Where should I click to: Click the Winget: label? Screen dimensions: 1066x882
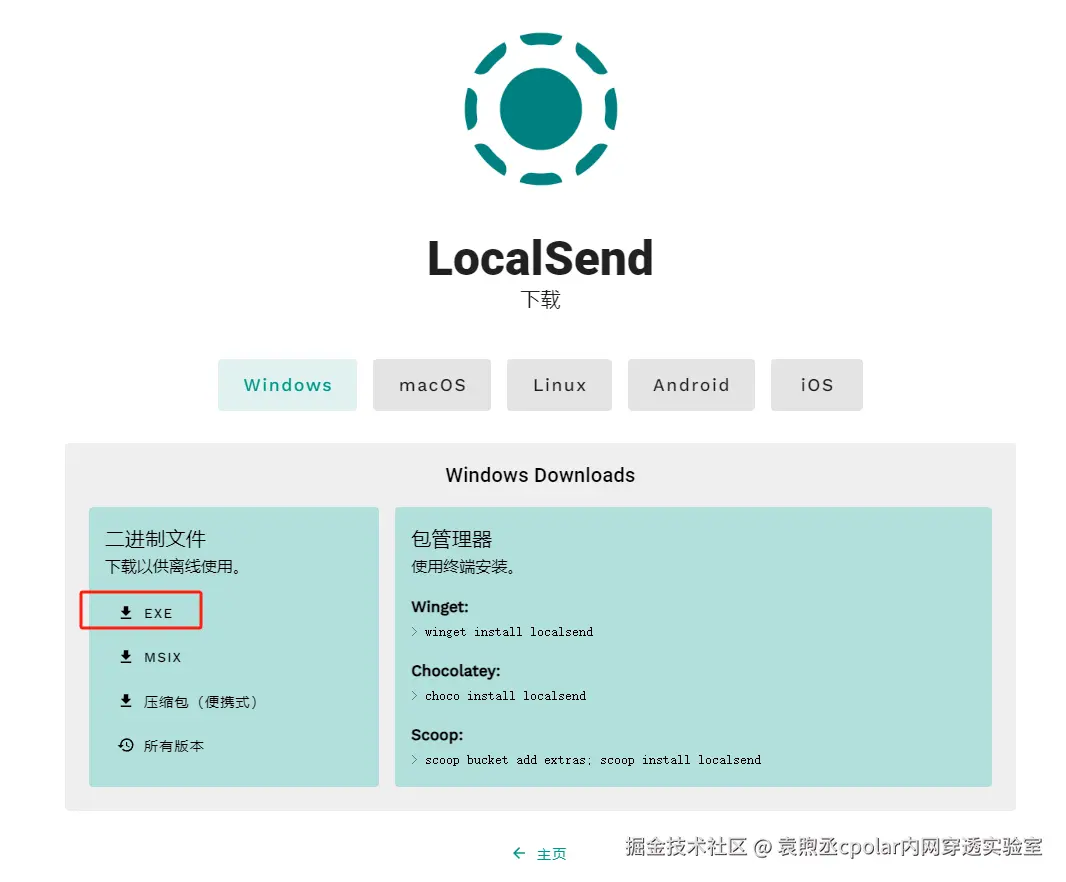(440, 607)
